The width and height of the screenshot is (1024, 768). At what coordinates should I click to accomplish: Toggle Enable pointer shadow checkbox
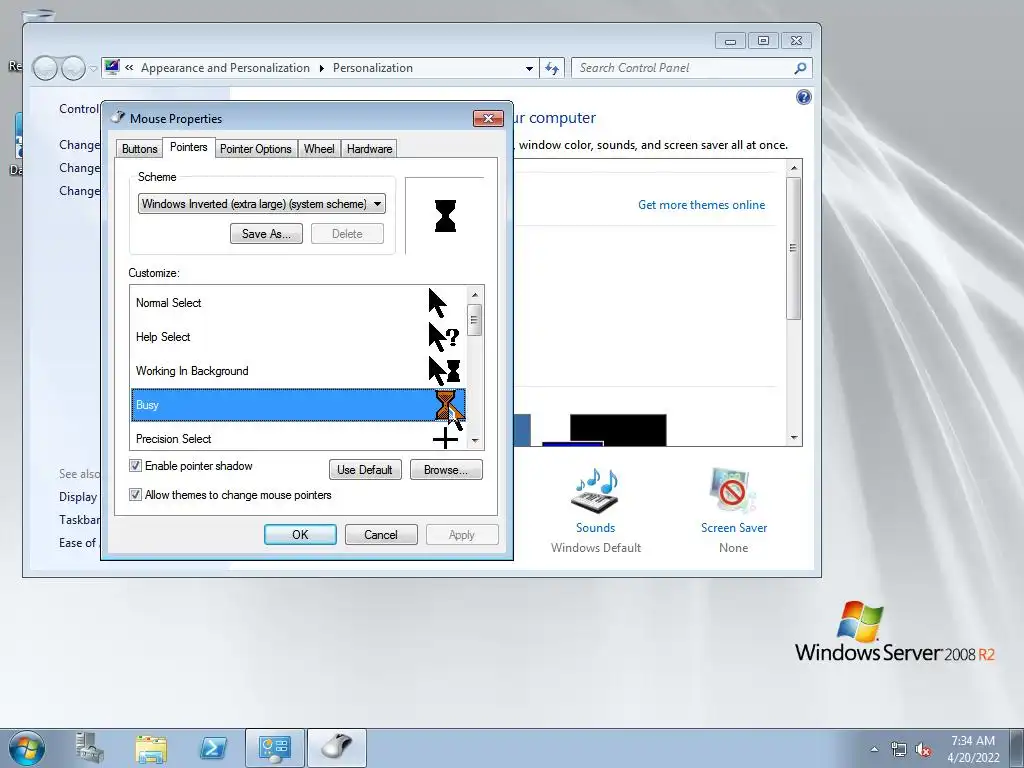click(135, 466)
